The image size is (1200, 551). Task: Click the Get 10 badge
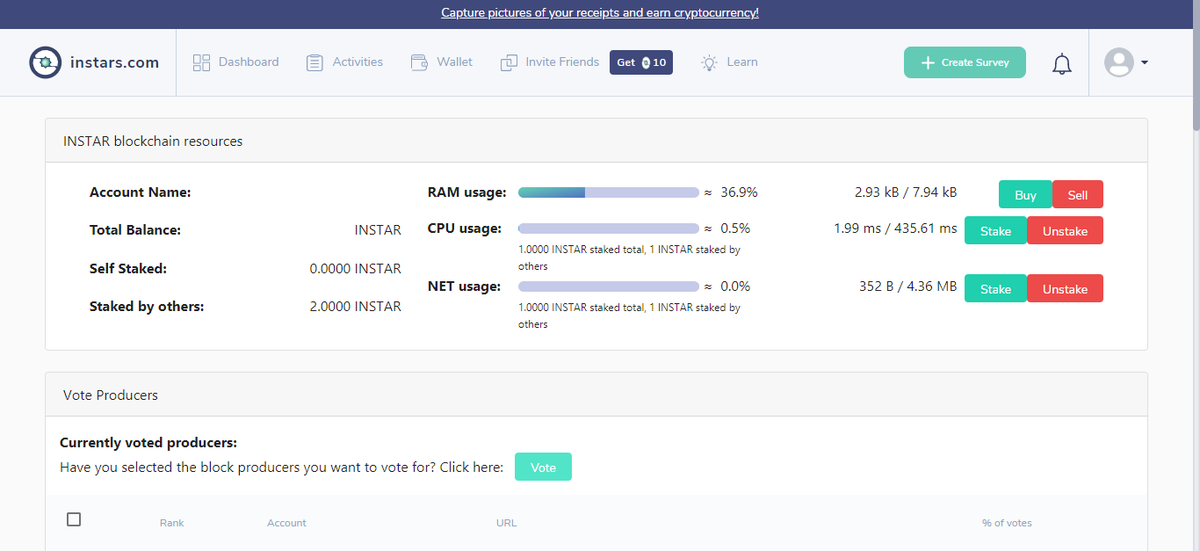point(641,62)
